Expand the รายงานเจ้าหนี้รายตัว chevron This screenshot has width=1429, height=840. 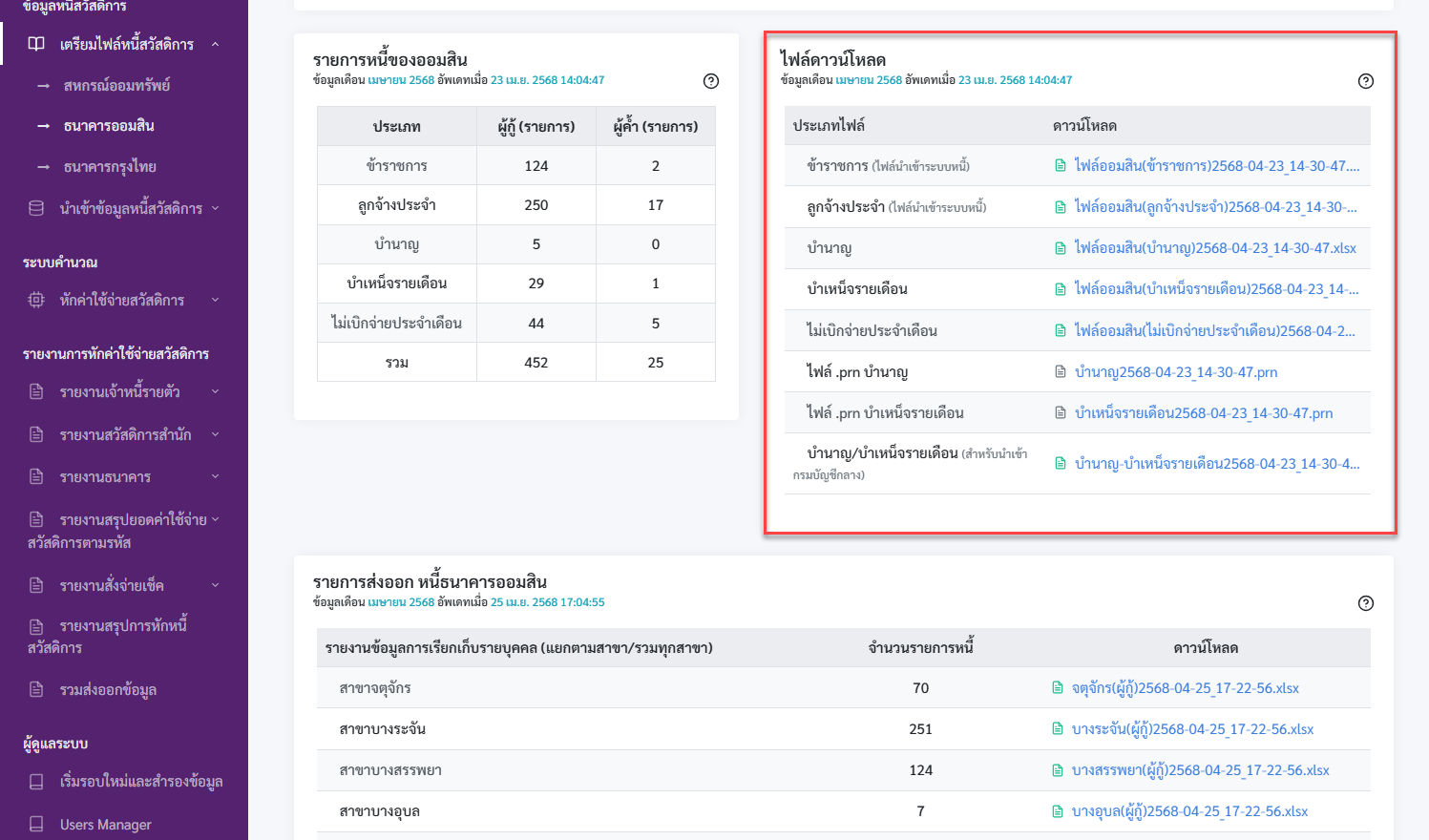click(x=215, y=391)
